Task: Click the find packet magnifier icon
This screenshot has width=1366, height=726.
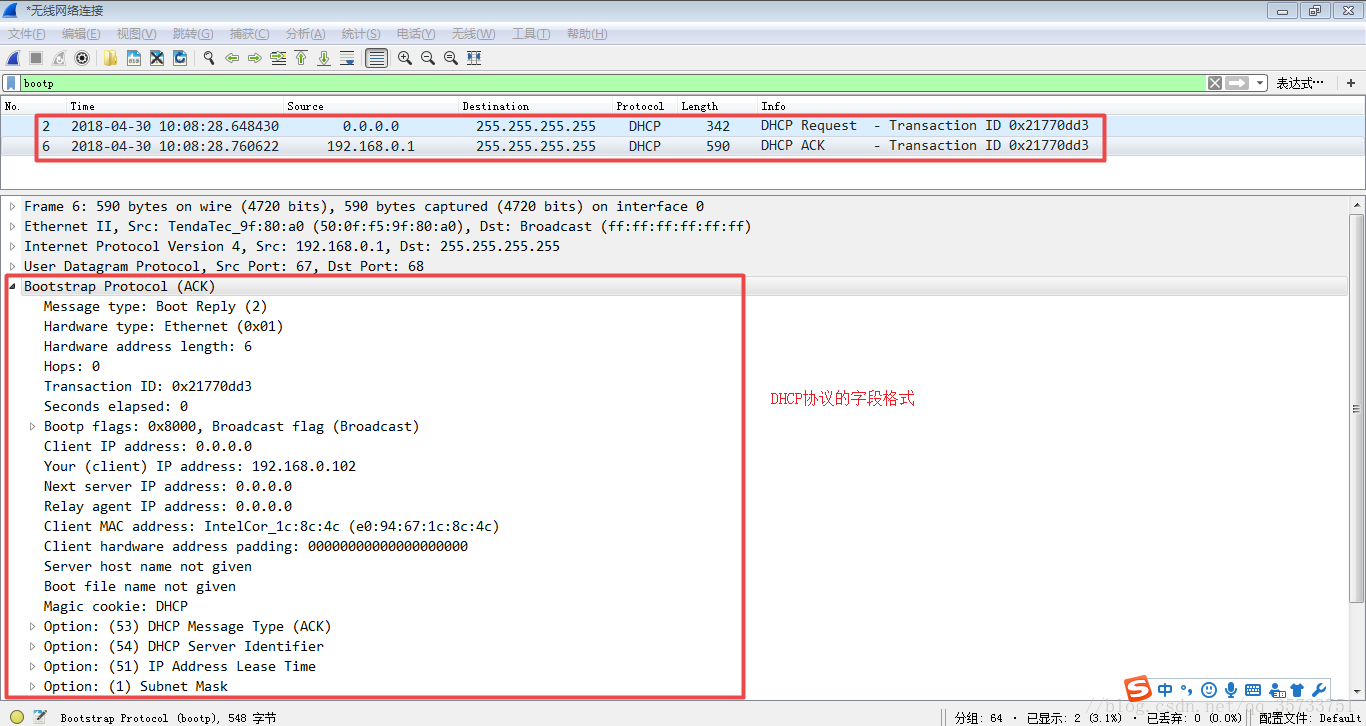Action: (209, 58)
